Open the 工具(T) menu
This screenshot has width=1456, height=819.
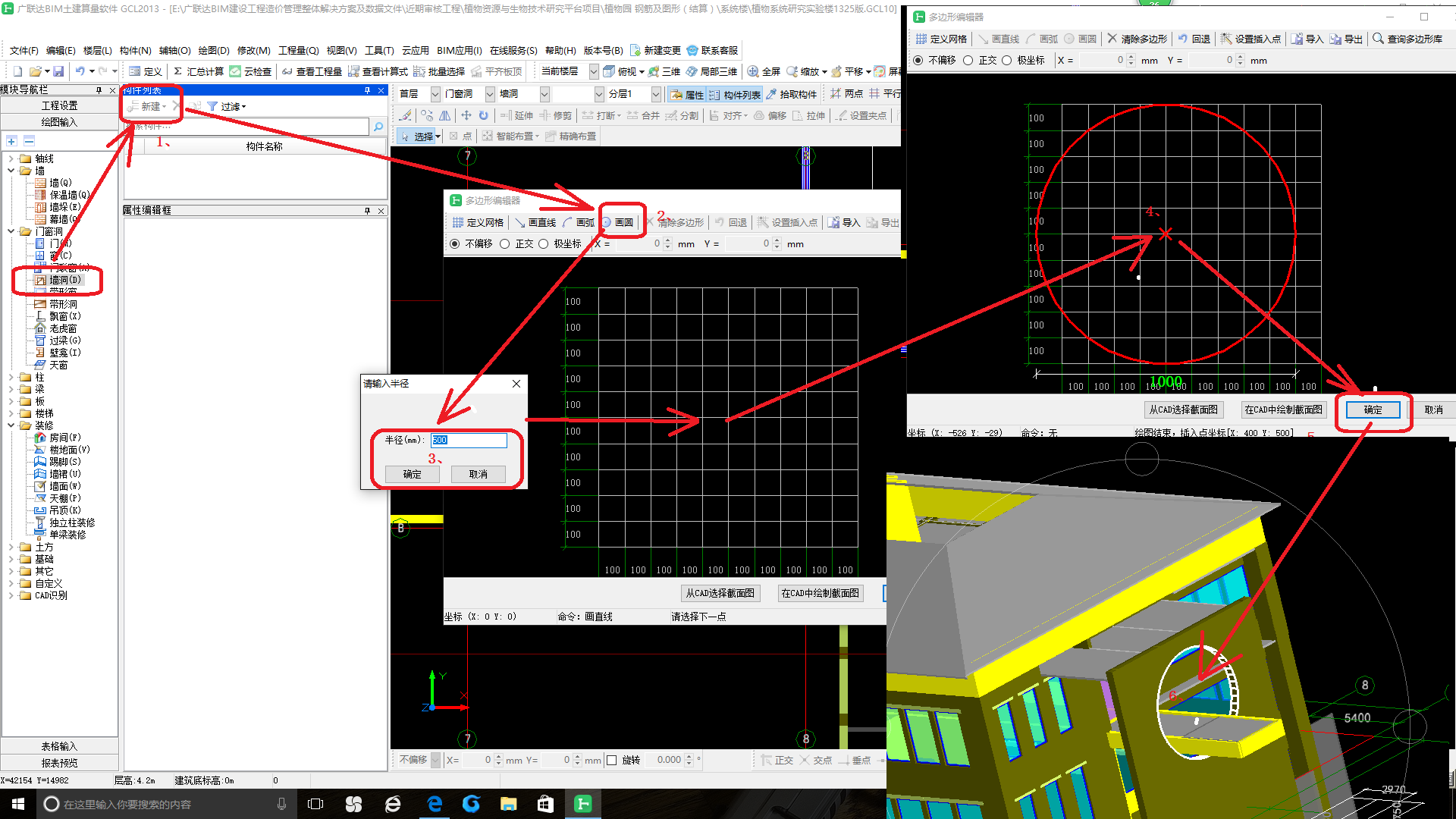click(x=379, y=50)
